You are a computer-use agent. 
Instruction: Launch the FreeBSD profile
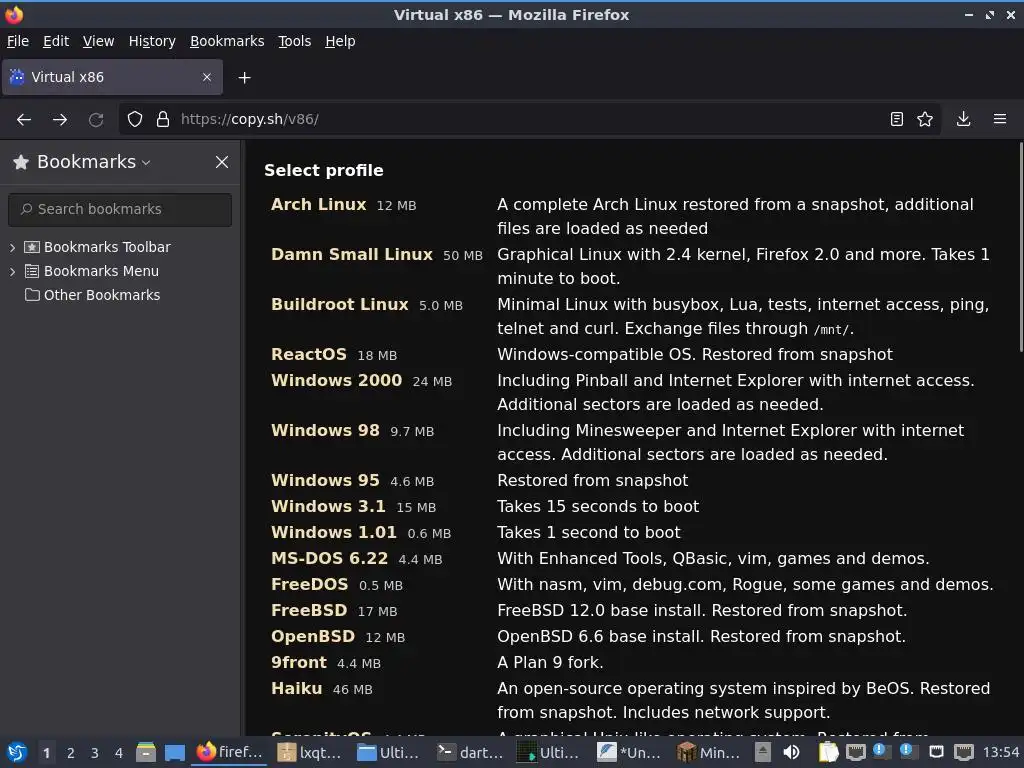click(x=309, y=611)
